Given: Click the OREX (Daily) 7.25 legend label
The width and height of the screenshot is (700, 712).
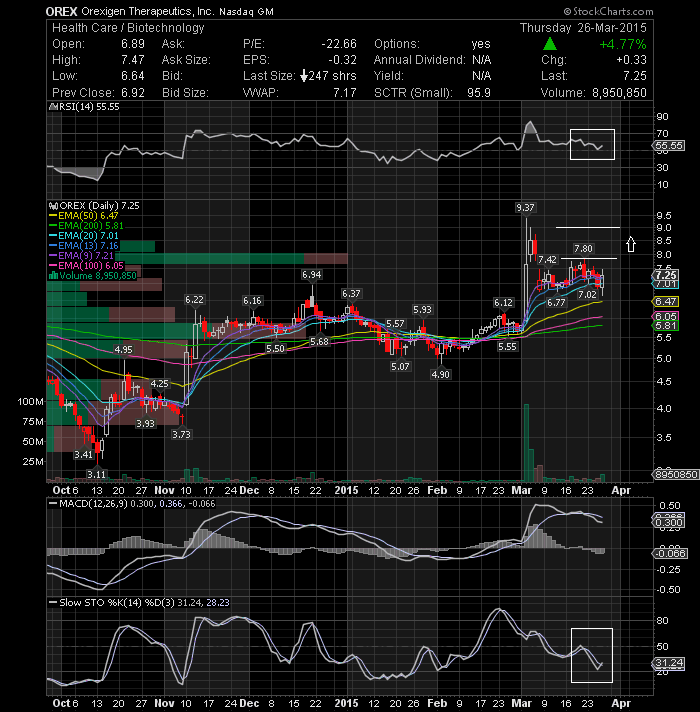Looking at the screenshot, I should tap(94, 206).
